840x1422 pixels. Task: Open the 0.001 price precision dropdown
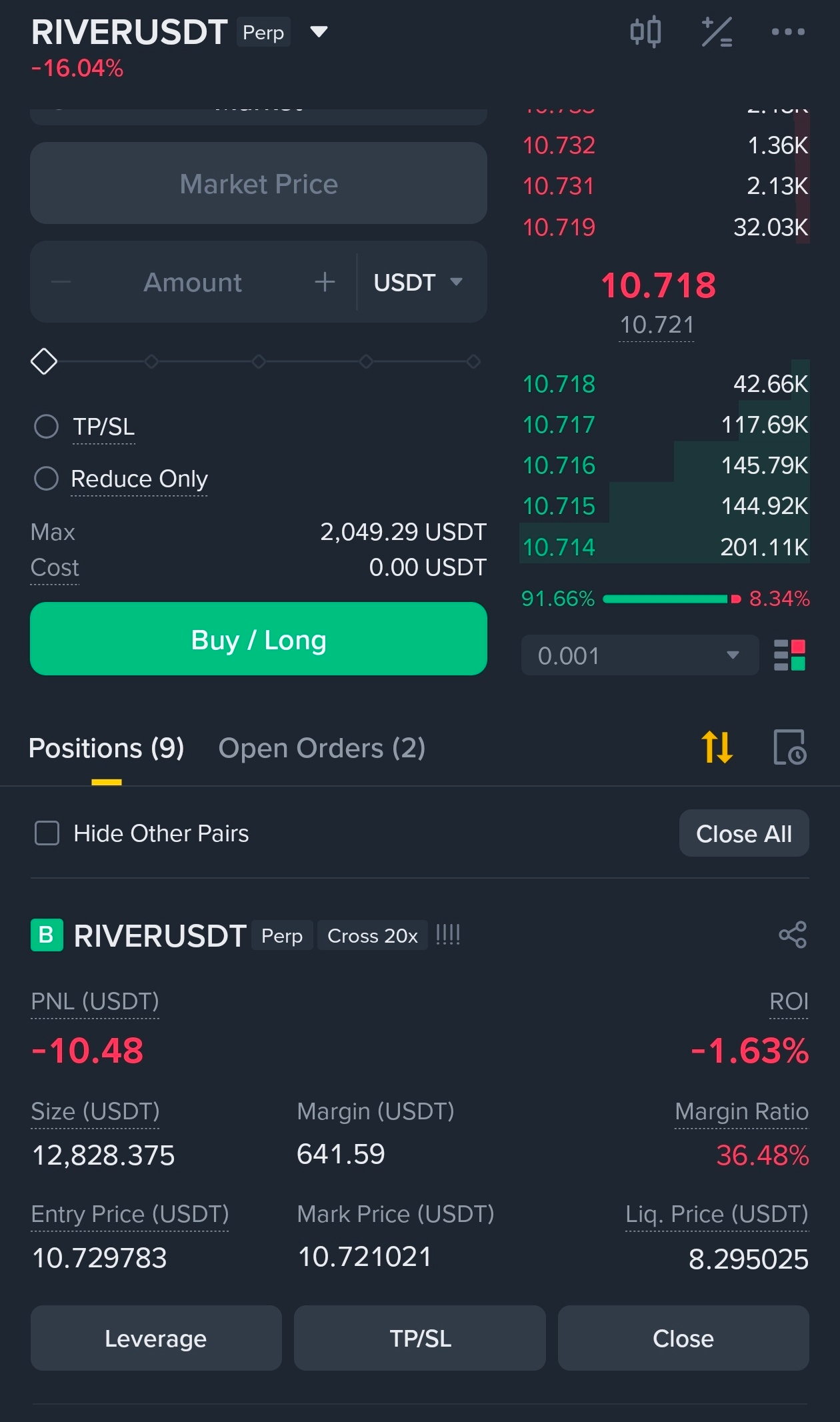point(640,655)
